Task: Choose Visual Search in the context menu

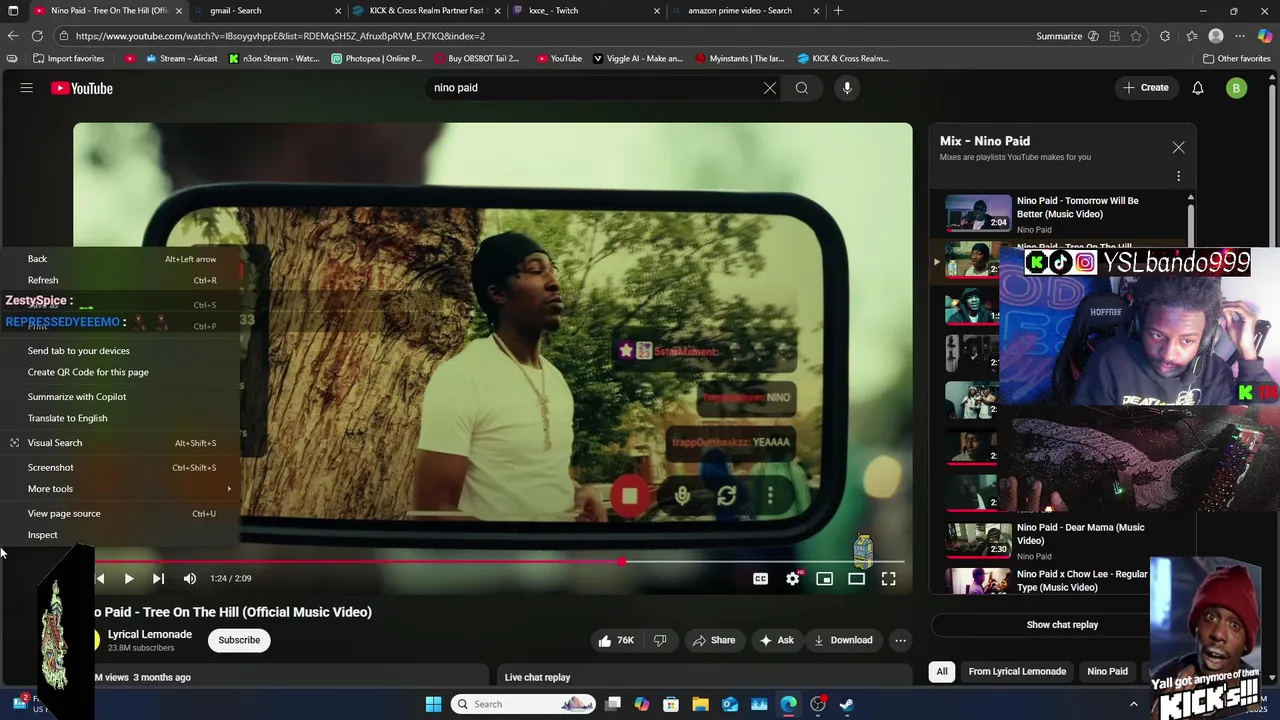Action: [120, 443]
